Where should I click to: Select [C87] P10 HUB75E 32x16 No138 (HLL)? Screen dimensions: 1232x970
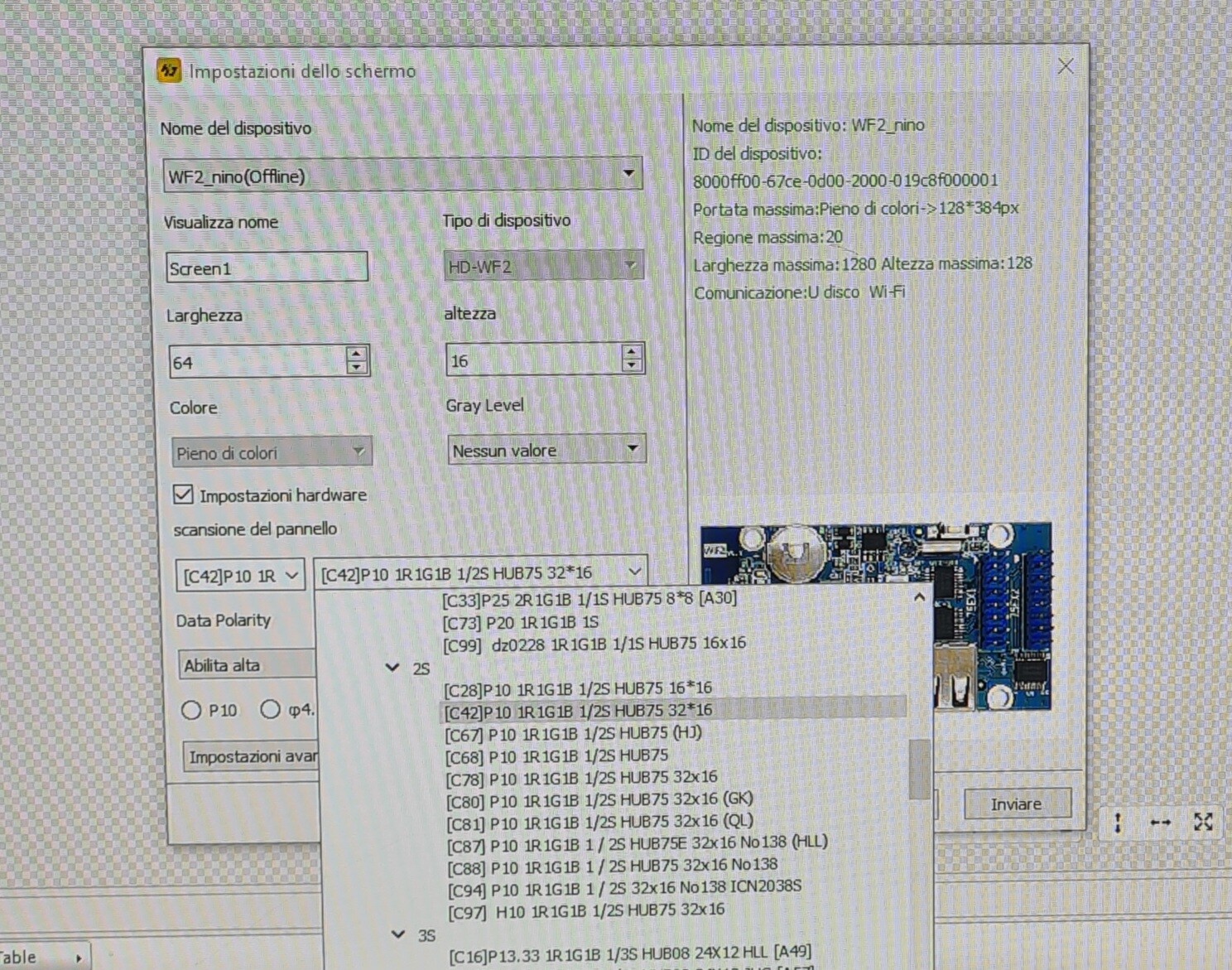(638, 845)
